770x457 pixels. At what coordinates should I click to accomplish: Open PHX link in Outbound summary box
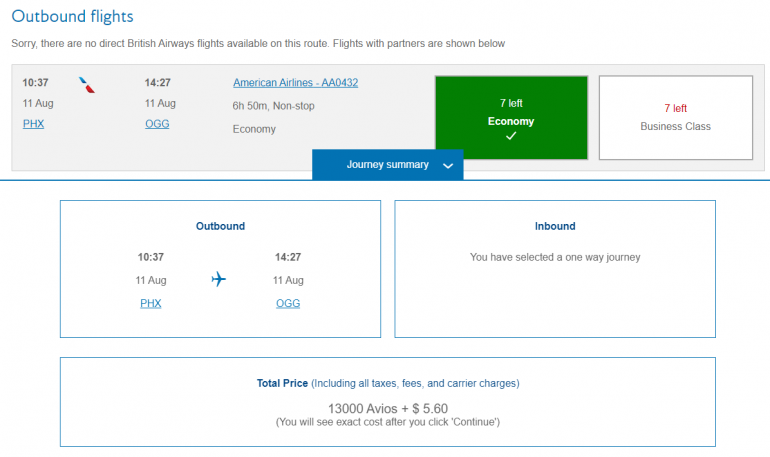pos(151,303)
